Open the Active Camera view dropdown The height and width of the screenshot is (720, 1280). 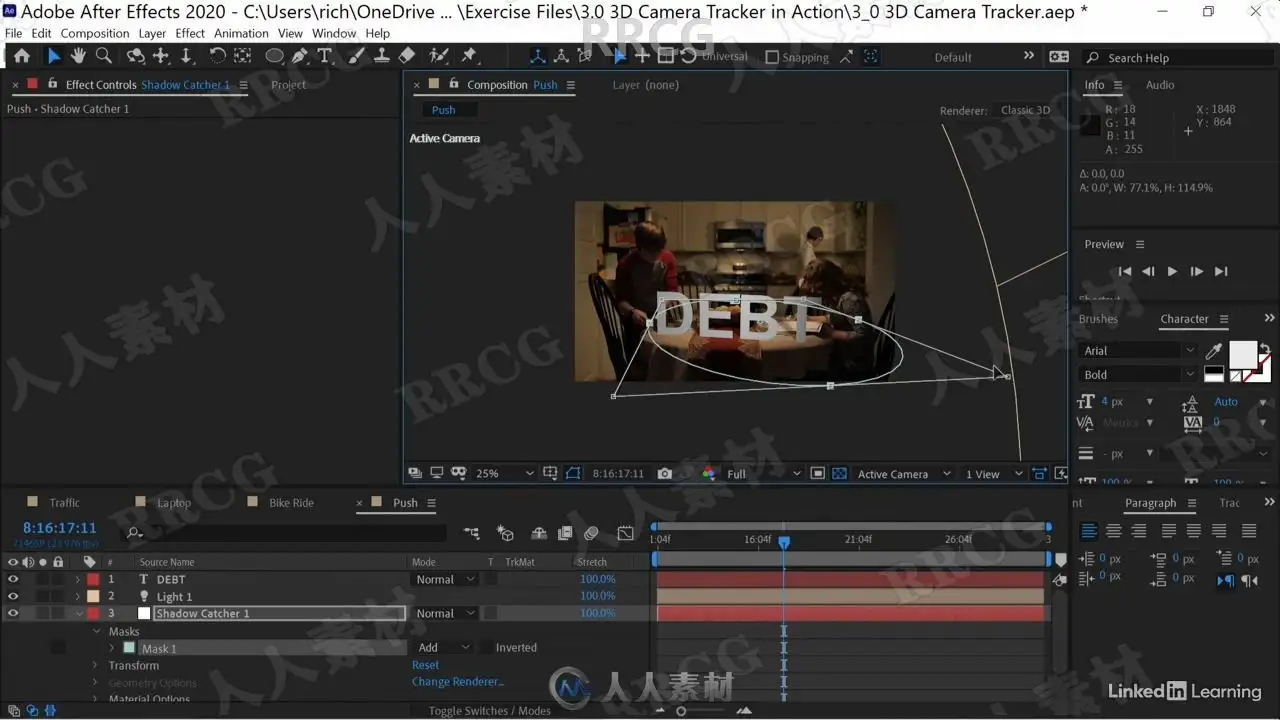pos(904,474)
